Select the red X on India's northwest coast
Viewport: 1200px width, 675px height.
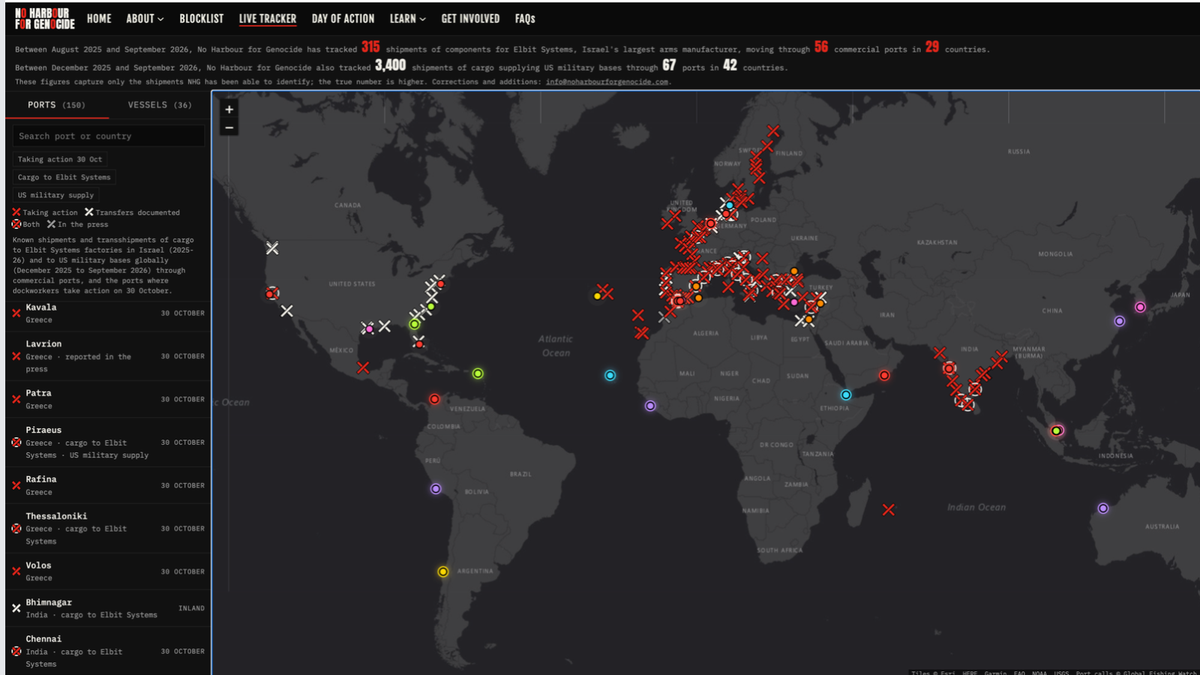tap(939, 352)
